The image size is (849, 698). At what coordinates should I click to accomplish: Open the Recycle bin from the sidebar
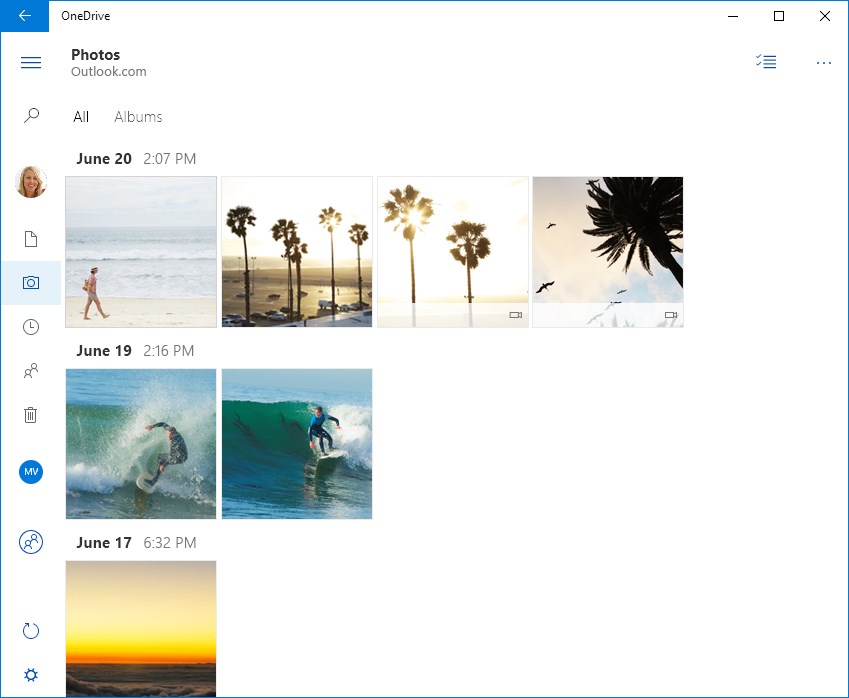pyautogui.click(x=30, y=414)
